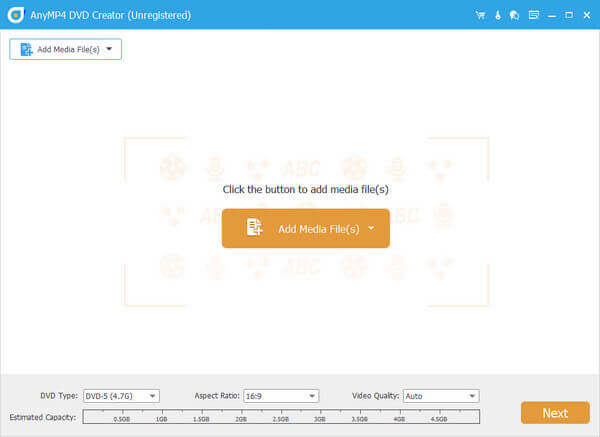Open the Aspect Ratio dropdown
The height and width of the screenshot is (437, 600).
coord(281,396)
